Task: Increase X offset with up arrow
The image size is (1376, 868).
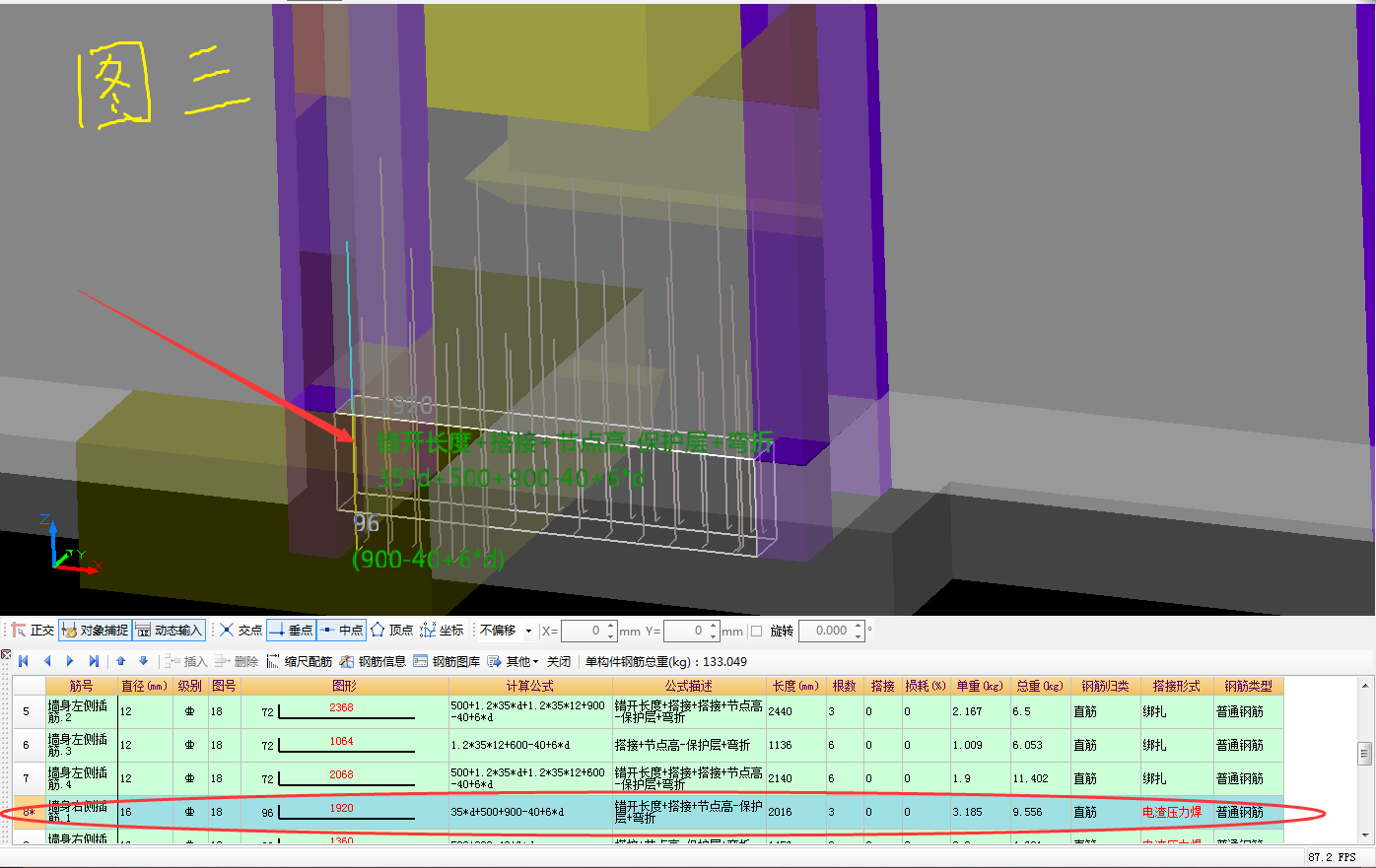Action: (x=611, y=626)
